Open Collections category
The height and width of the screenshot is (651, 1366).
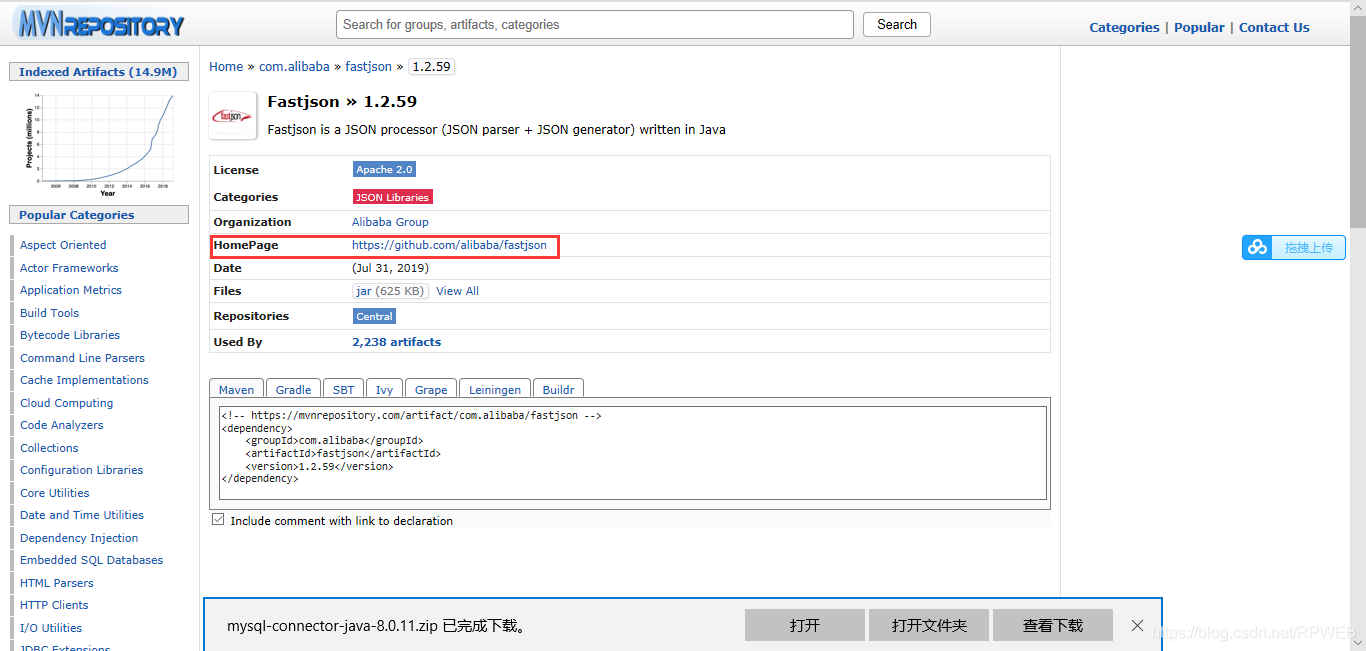click(x=49, y=448)
